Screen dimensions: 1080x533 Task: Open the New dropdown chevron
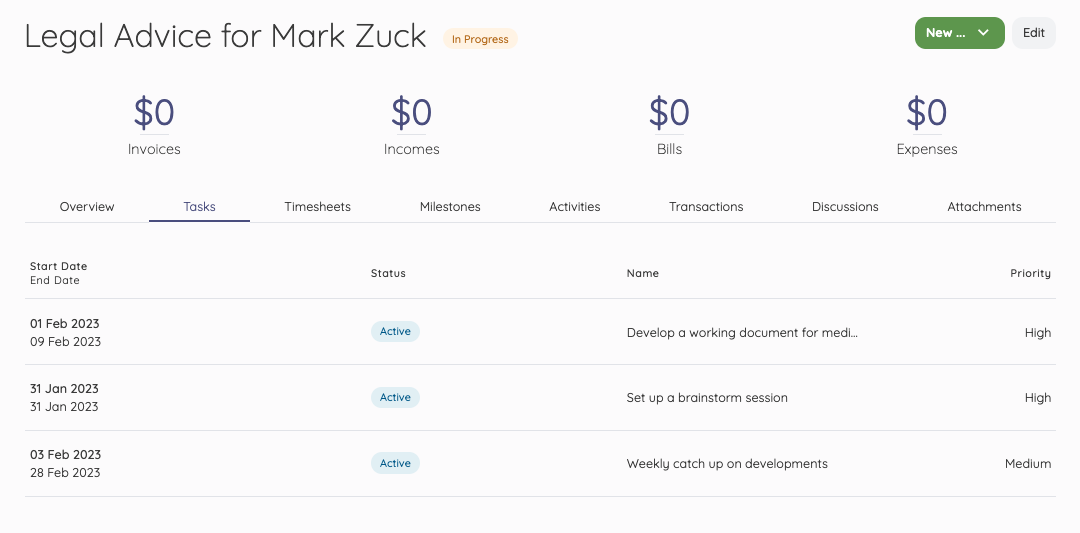[984, 32]
